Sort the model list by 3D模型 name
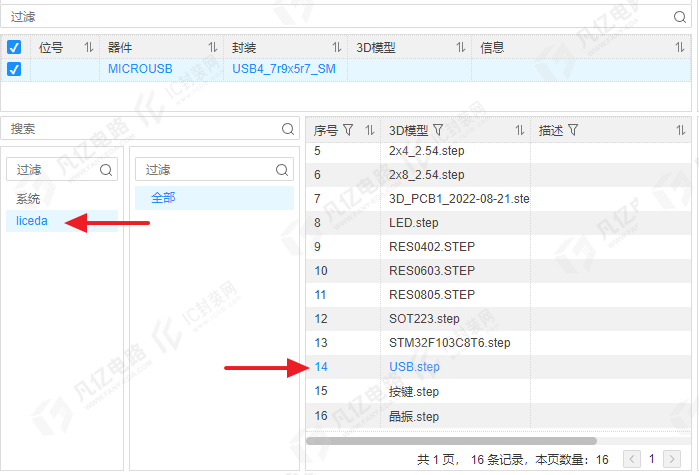This screenshot has width=699, height=475. tap(519, 130)
